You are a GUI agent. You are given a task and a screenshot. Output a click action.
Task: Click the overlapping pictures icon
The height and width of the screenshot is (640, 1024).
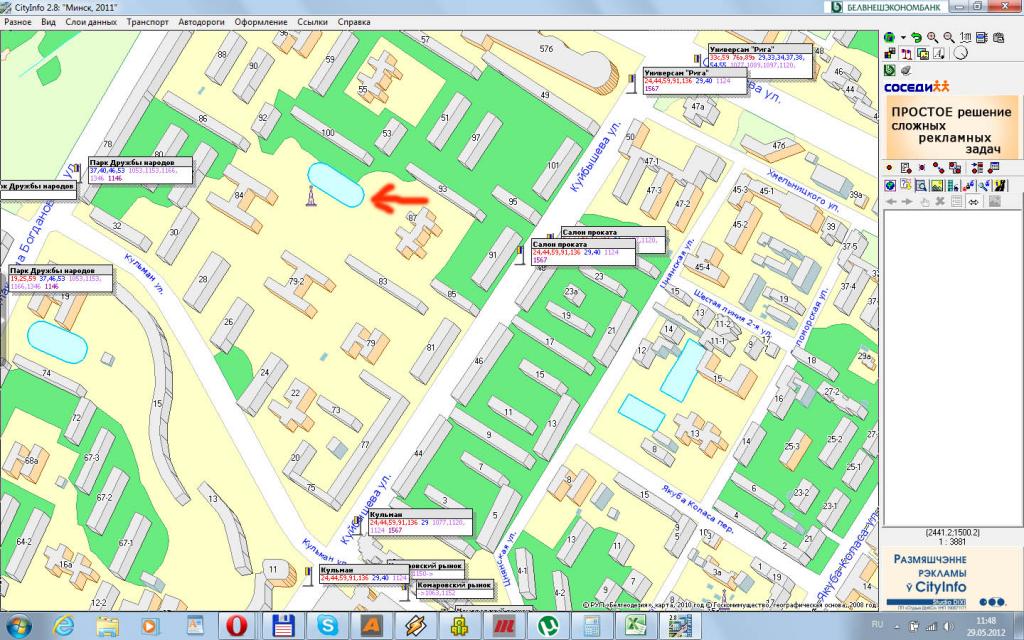point(923,54)
